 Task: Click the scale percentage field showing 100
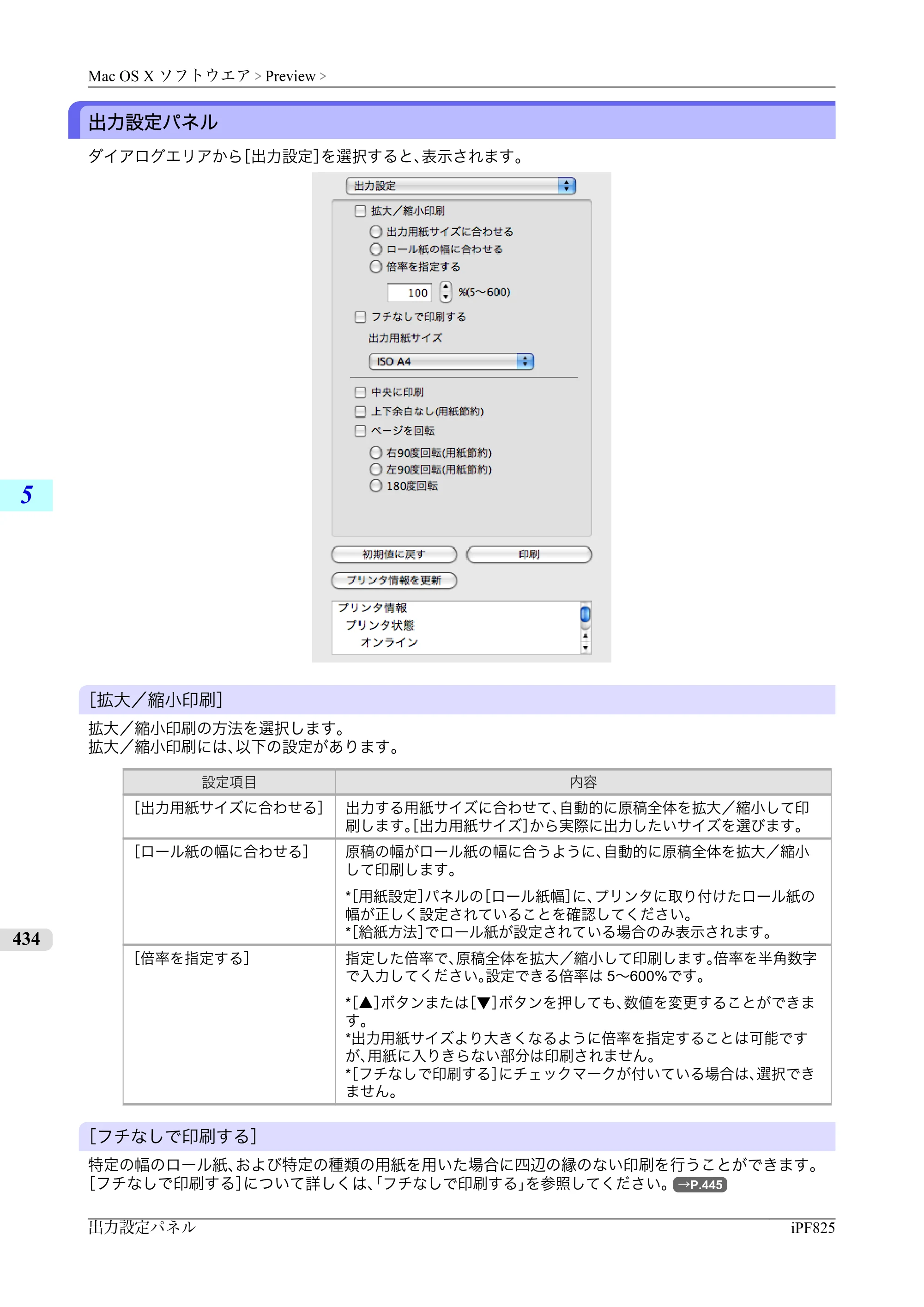click(410, 292)
